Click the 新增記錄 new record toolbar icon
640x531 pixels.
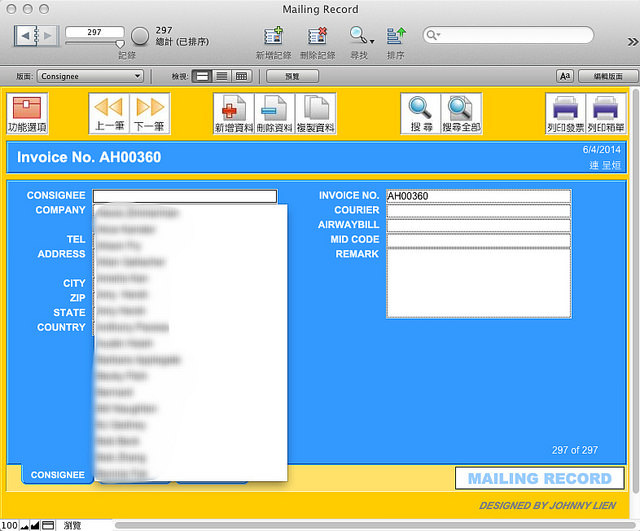coord(273,42)
